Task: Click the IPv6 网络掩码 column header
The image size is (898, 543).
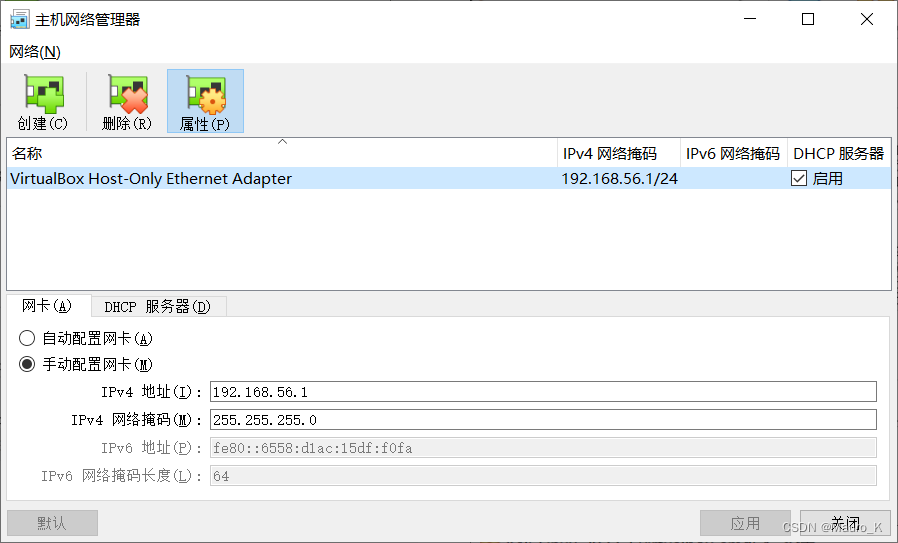Action: [x=734, y=153]
